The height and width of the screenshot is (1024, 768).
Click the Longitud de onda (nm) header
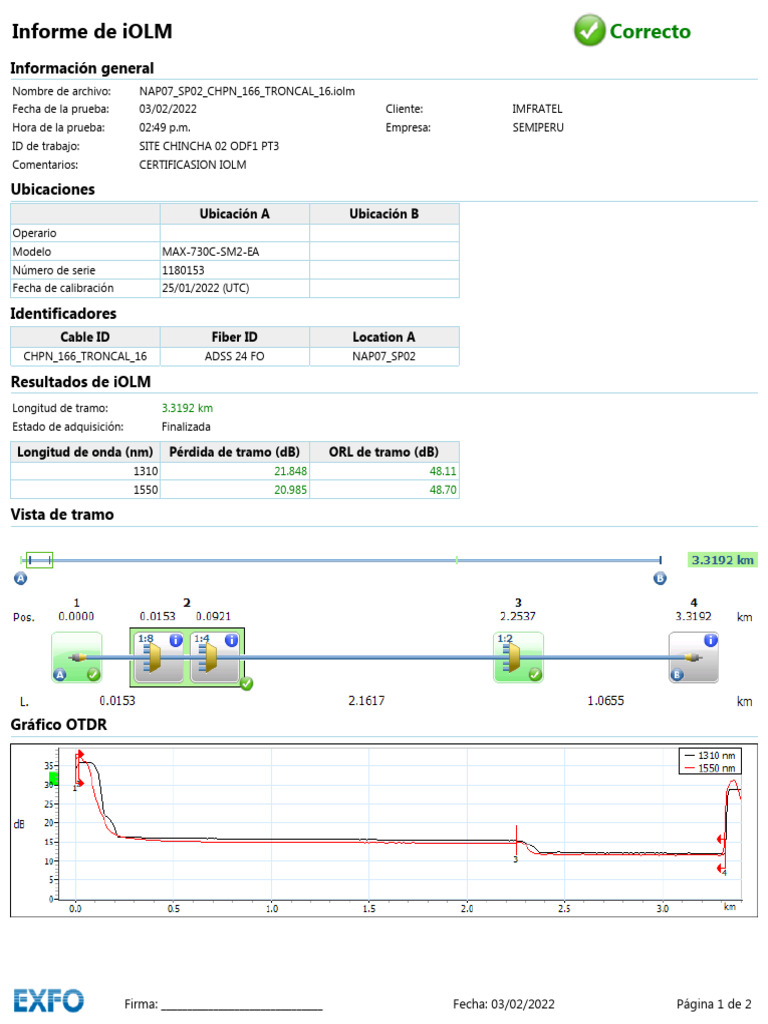(x=85, y=452)
